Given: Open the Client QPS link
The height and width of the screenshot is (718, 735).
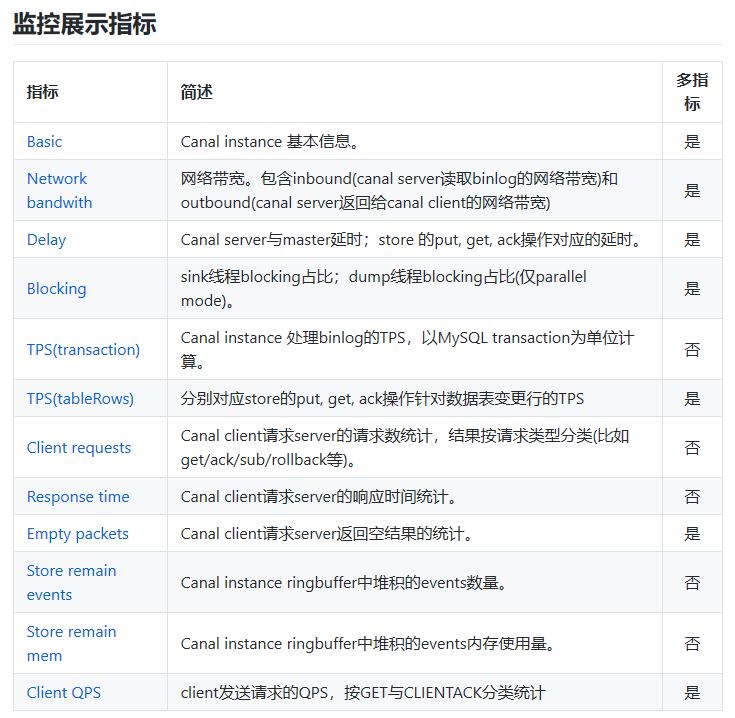Looking at the screenshot, I should (63, 693).
